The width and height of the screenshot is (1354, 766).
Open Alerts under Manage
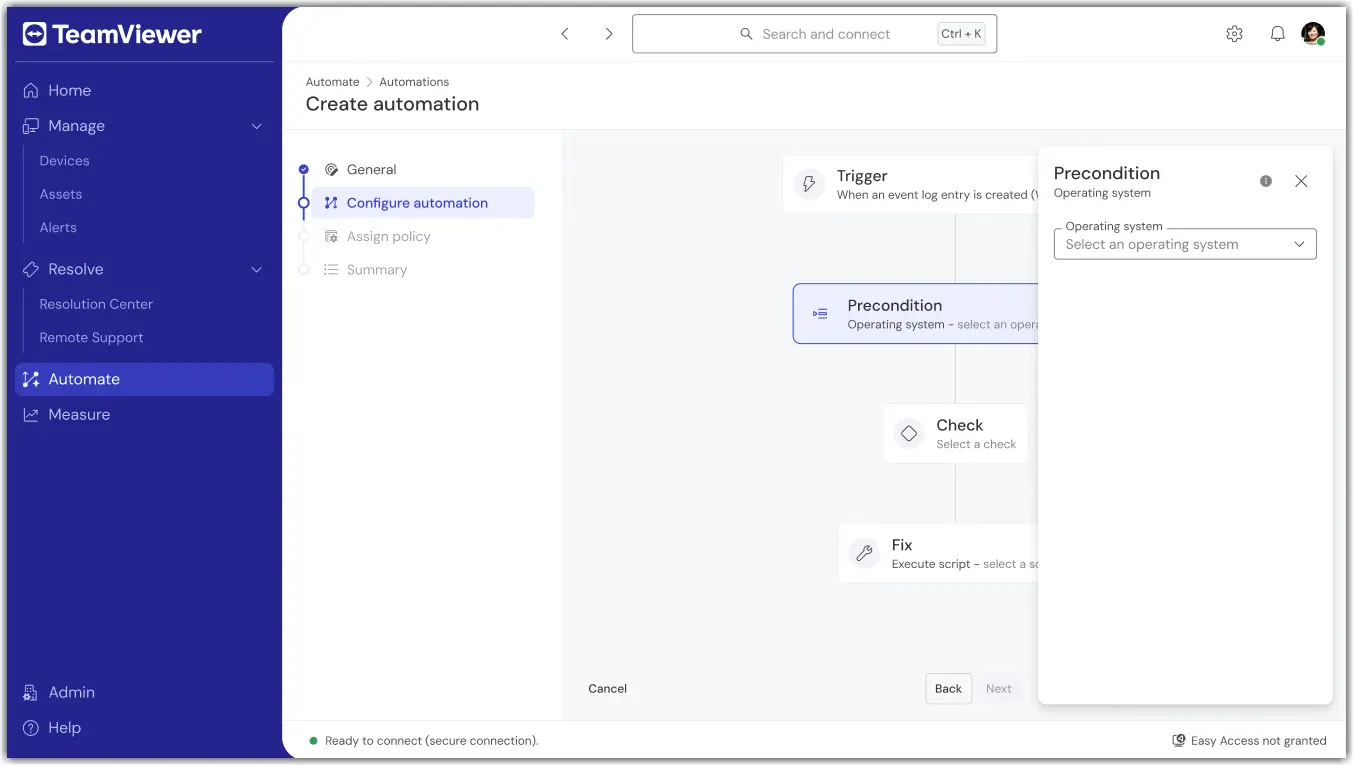(58, 227)
